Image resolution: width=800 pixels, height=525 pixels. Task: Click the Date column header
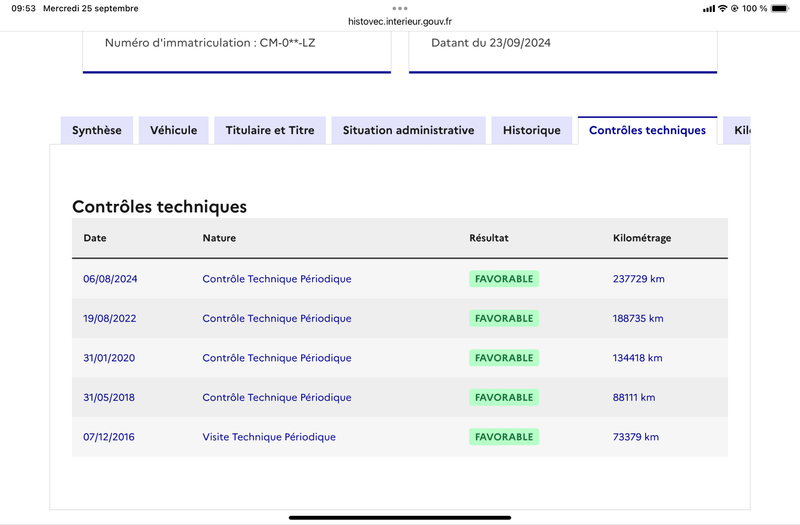95,238
